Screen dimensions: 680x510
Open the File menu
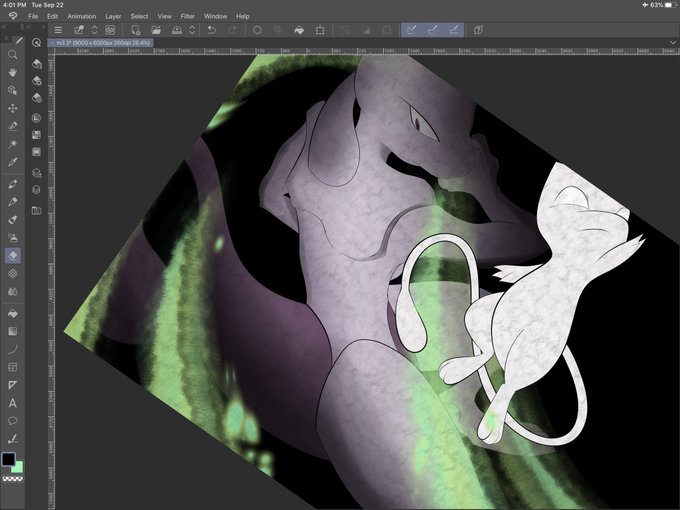(33, 16)
